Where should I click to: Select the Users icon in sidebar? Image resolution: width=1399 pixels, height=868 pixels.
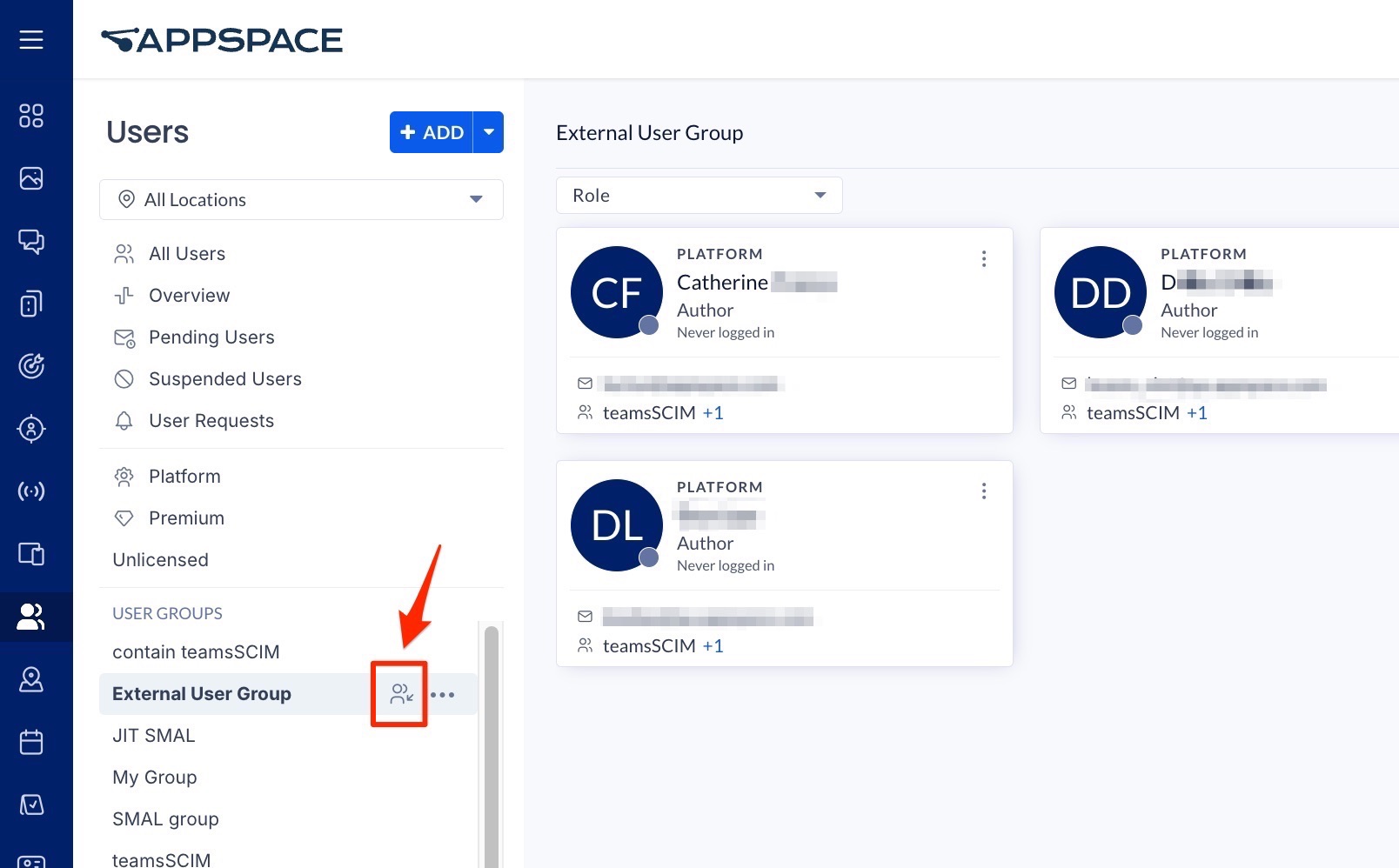click(31, 617)
